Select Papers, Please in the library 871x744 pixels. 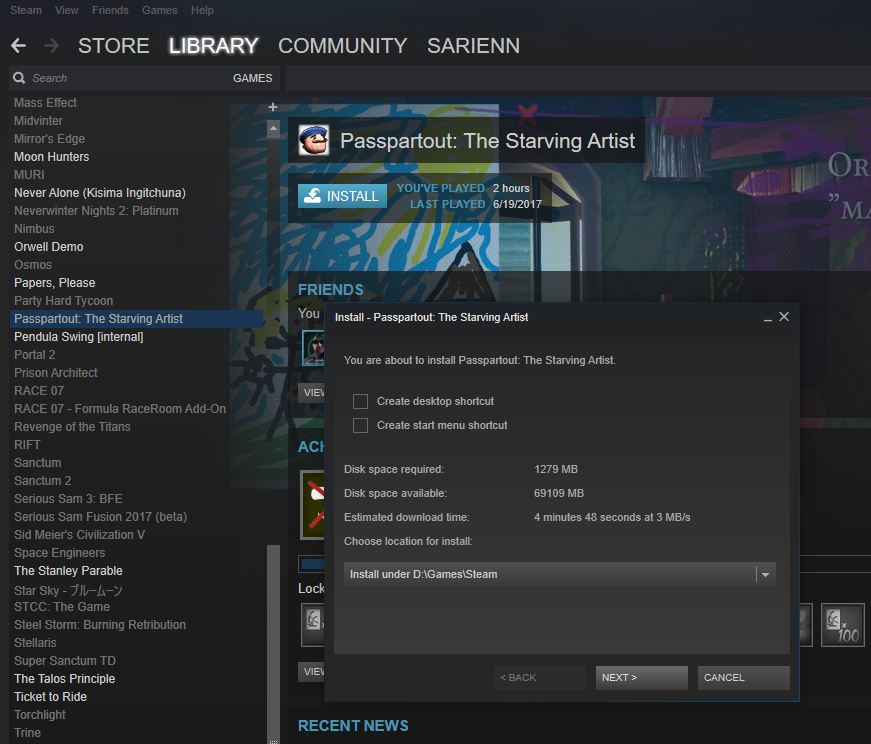pyautogui.click(x=54, y=283)
